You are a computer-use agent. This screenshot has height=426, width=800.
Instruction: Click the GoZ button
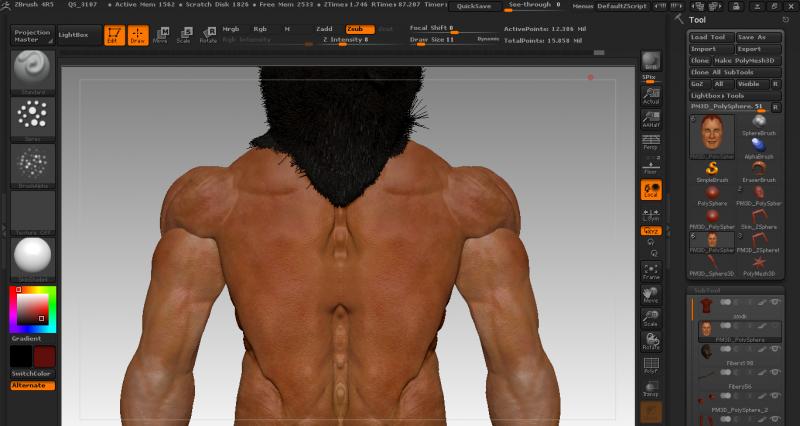click(699, 84)
